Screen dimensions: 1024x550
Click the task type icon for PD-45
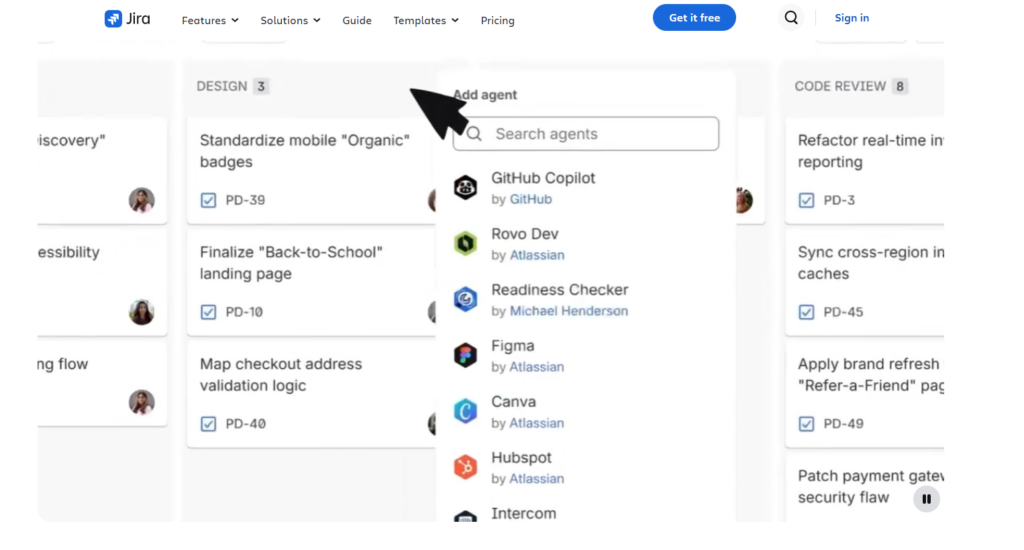pos(807,312)
